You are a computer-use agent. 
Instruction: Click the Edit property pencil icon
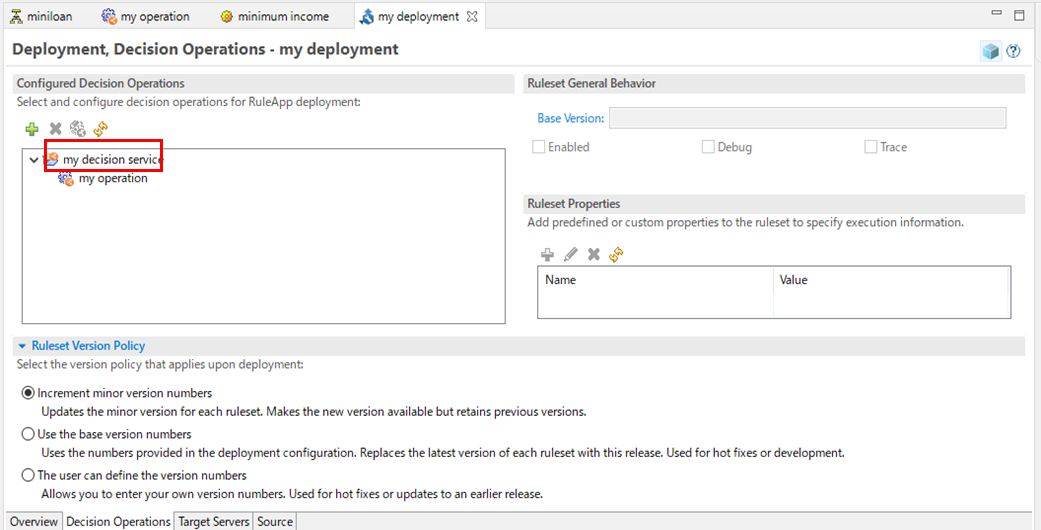tap(571, 254)
